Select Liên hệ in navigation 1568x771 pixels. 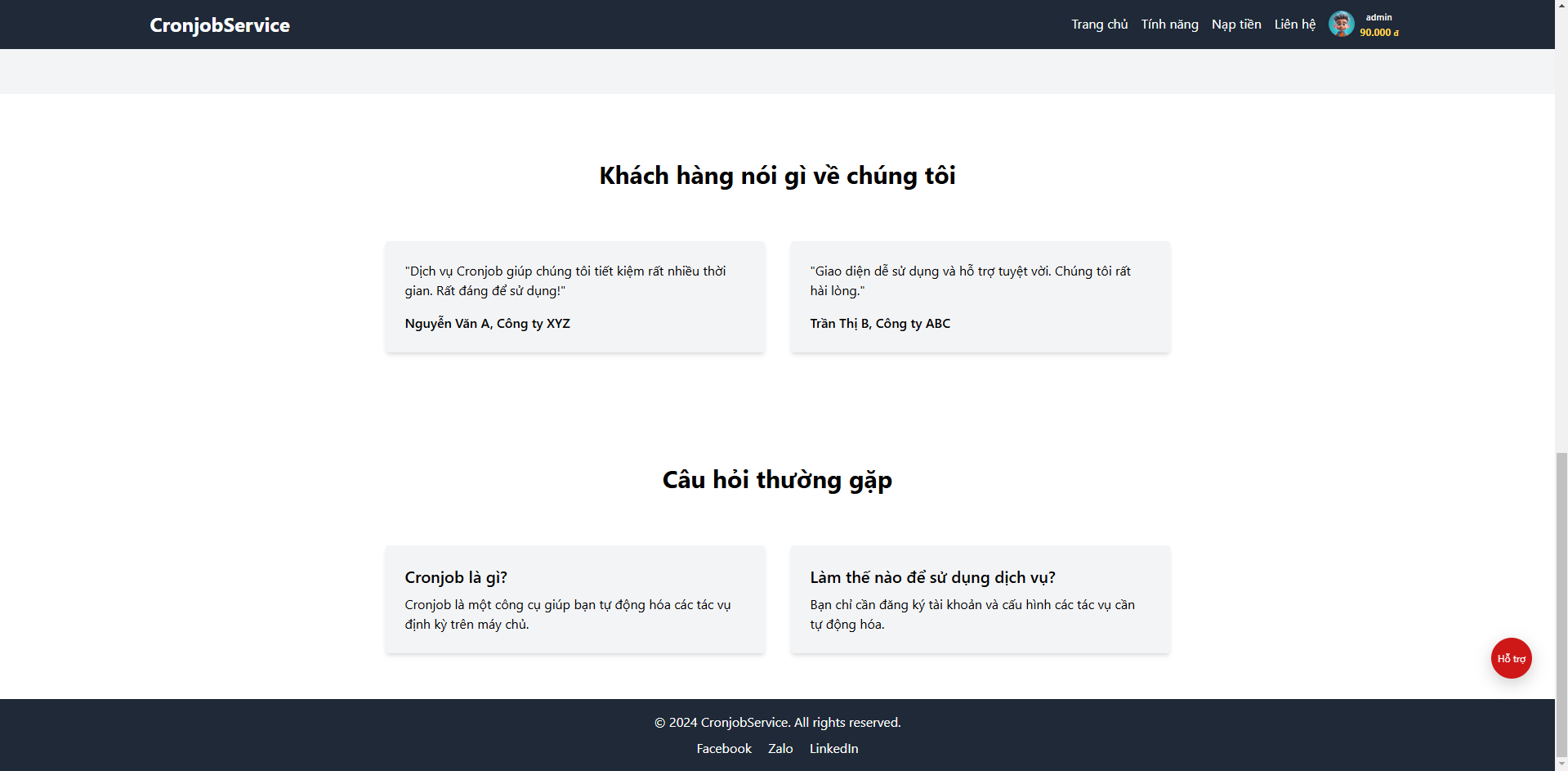point(1294,25)
